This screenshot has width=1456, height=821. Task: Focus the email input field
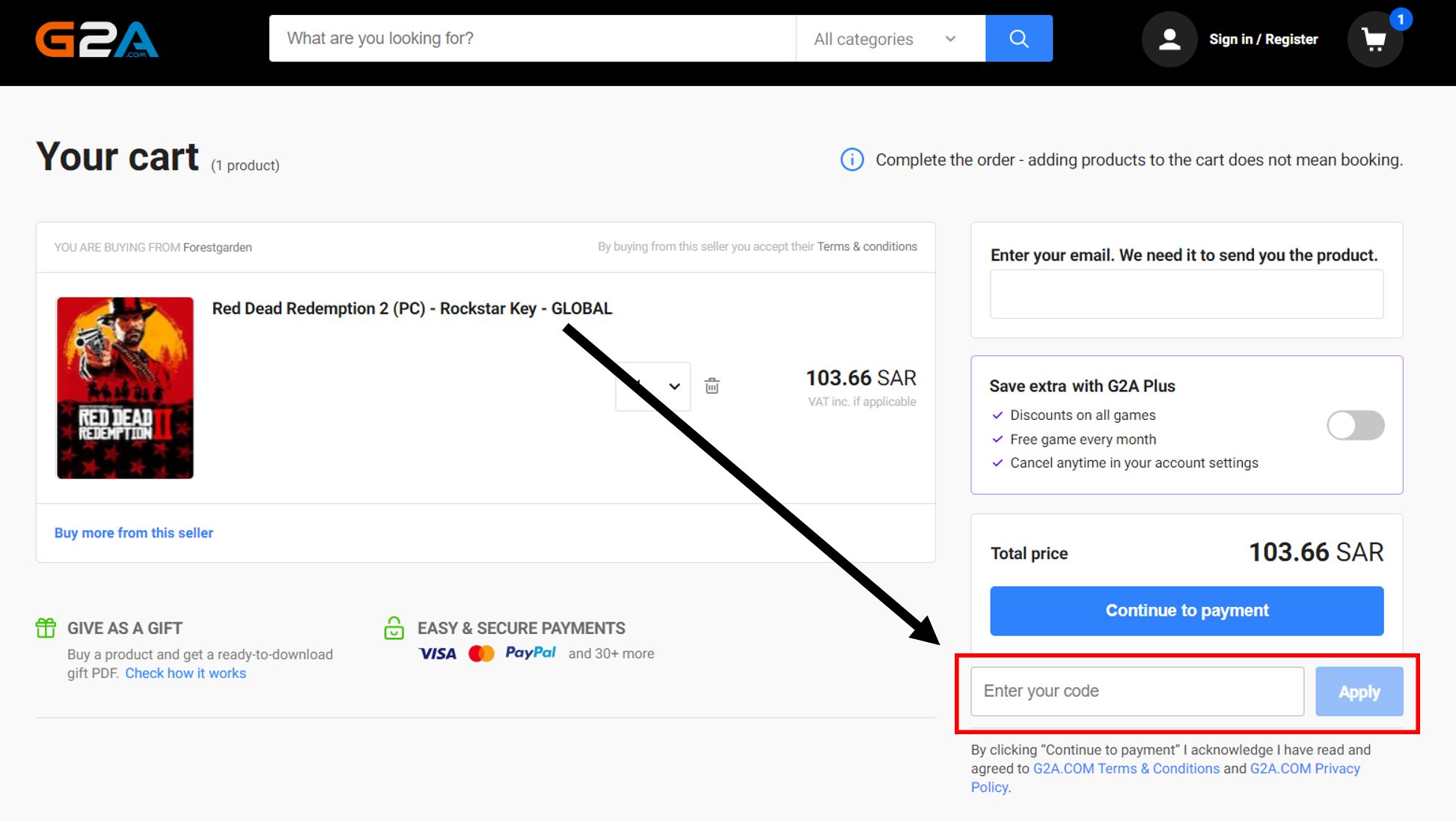point(1187,294)
